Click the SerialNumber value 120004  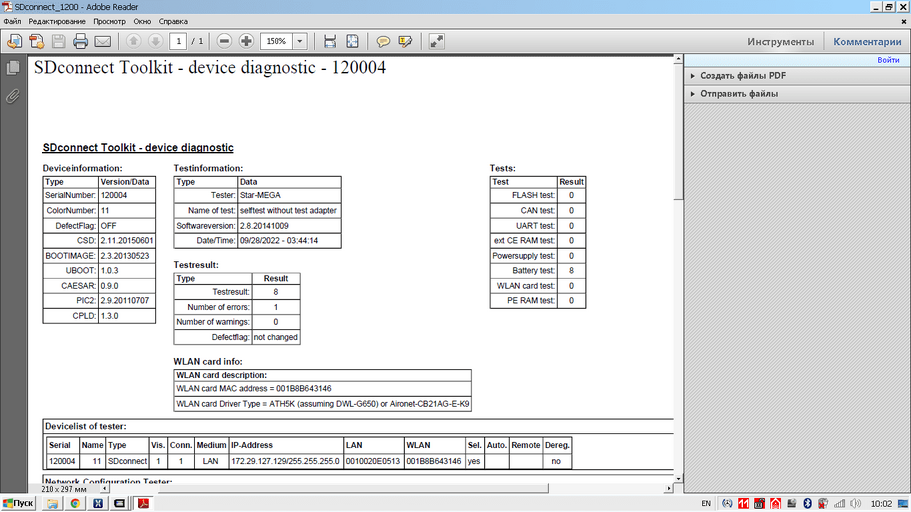tap(114, 195)
